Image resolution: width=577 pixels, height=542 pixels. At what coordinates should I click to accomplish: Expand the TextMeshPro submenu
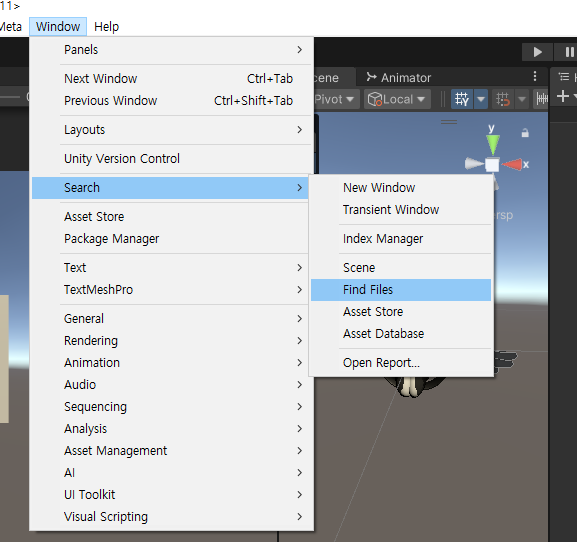coord(170,290)
